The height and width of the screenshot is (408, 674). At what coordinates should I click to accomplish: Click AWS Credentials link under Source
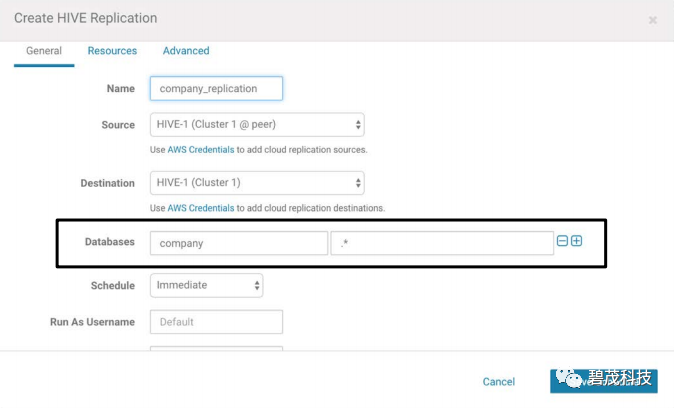point(200,150)
